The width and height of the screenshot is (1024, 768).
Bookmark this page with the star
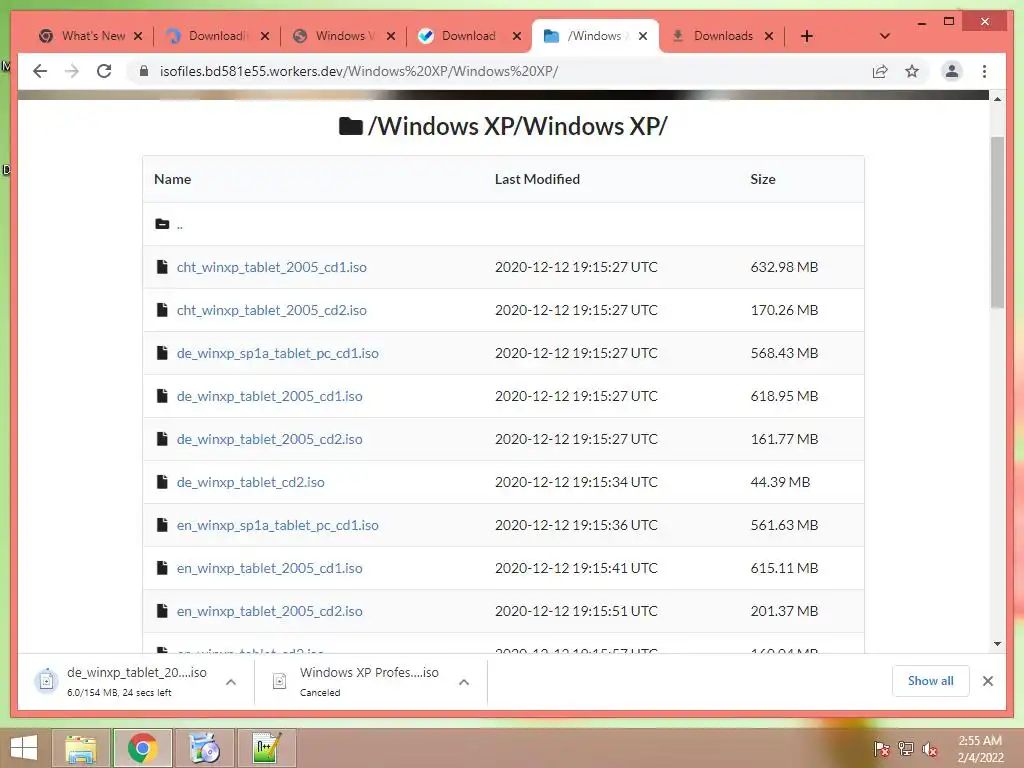point(912,71)
